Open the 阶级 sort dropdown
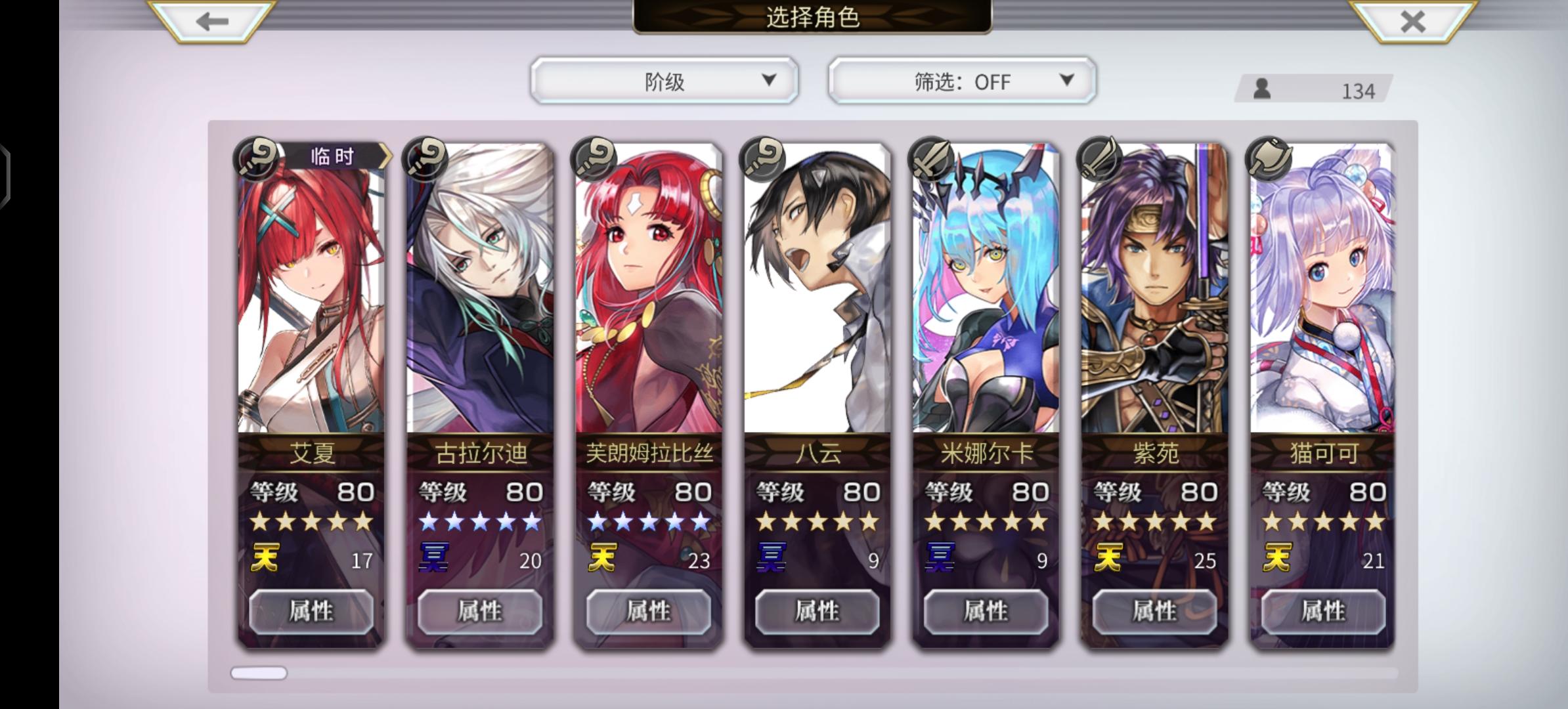Image resolution: width=1568 pixels, height=709 pixels. tap(664, 81)
